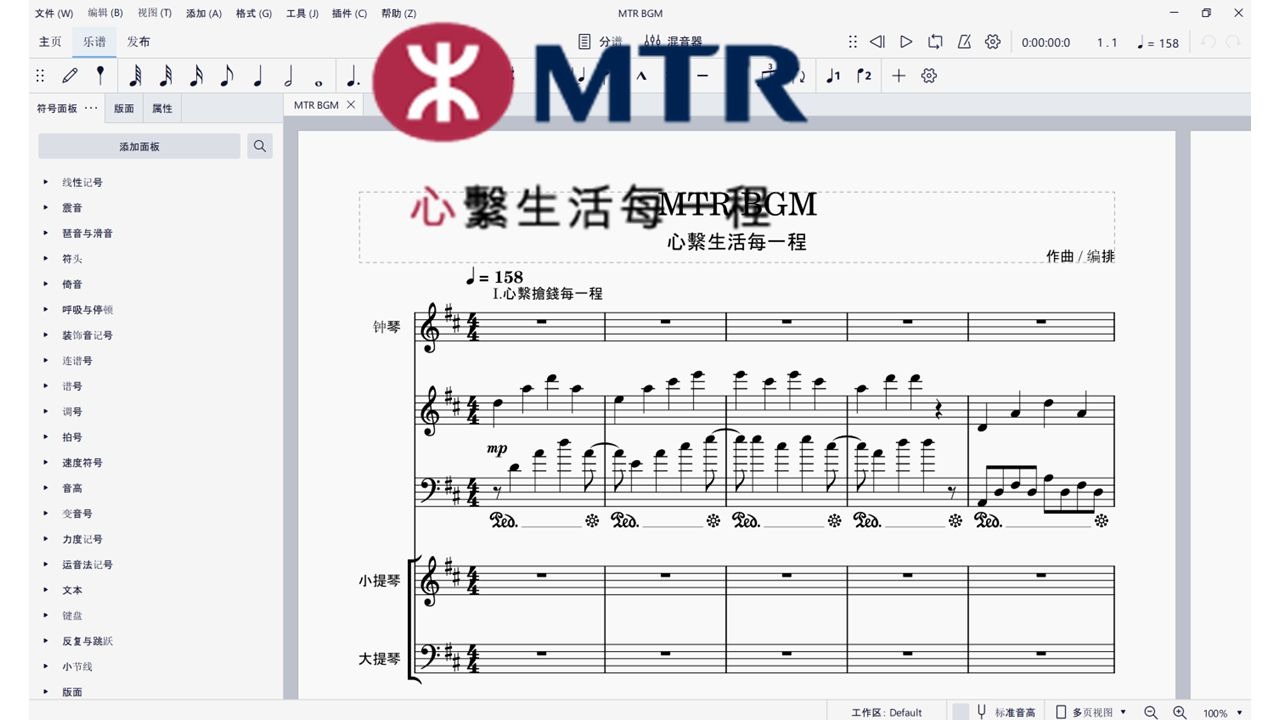Switch to the 发布 tab
Screen dimensions: 1280x720
click(139, 42)
